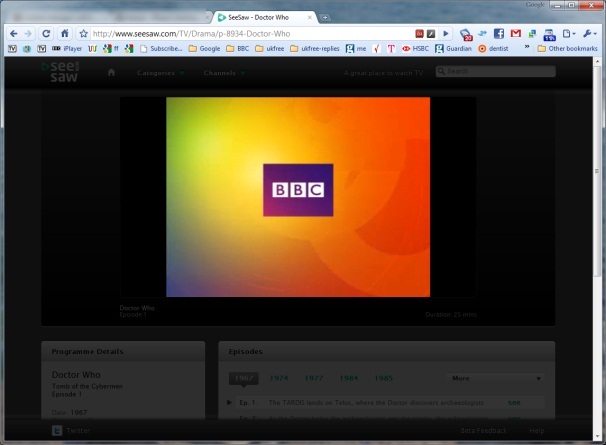Click the SeeSaw home icon in site header
The width and height of the screenshot is (606, 445).
(111, 72)
